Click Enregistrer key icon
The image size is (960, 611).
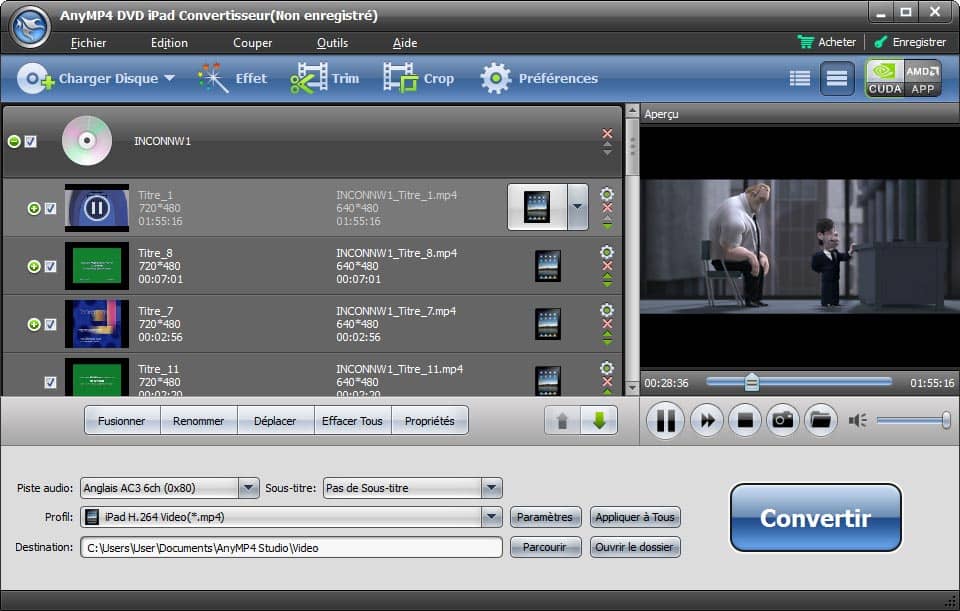click(880, 42)
